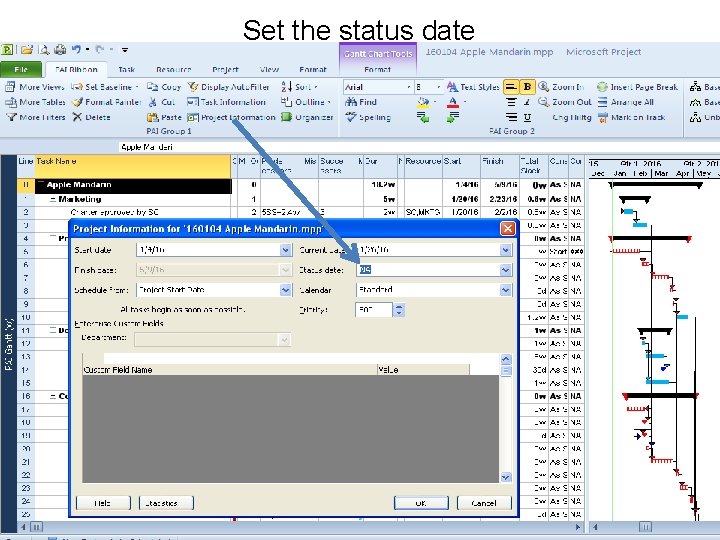Click the Find binoculars icon
This screenshot has height=540, width=720.
coord(351,102)
